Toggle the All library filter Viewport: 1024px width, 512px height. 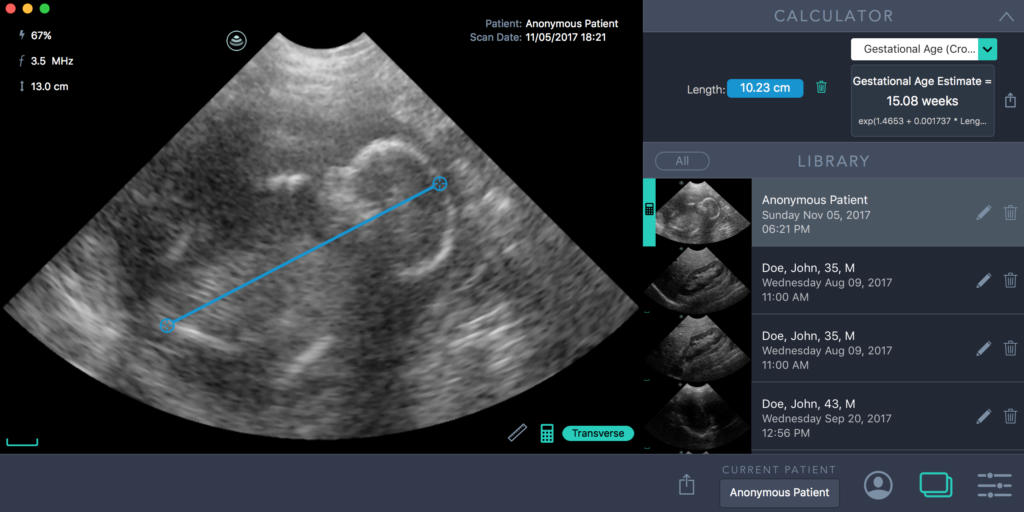coord(682,161)
